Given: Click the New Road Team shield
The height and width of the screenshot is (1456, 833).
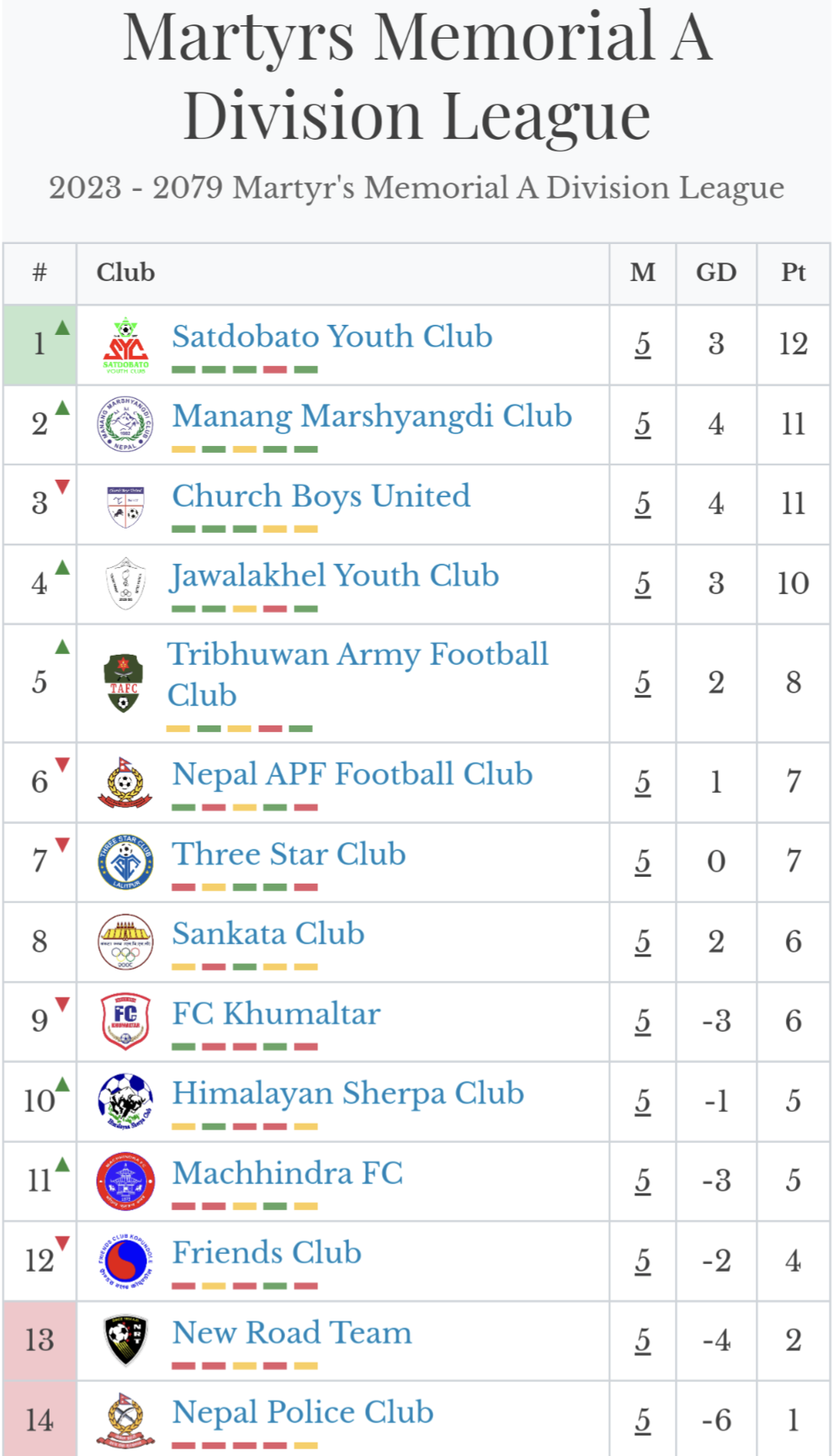Looking at the screenshot, I should pos(125,1340).
